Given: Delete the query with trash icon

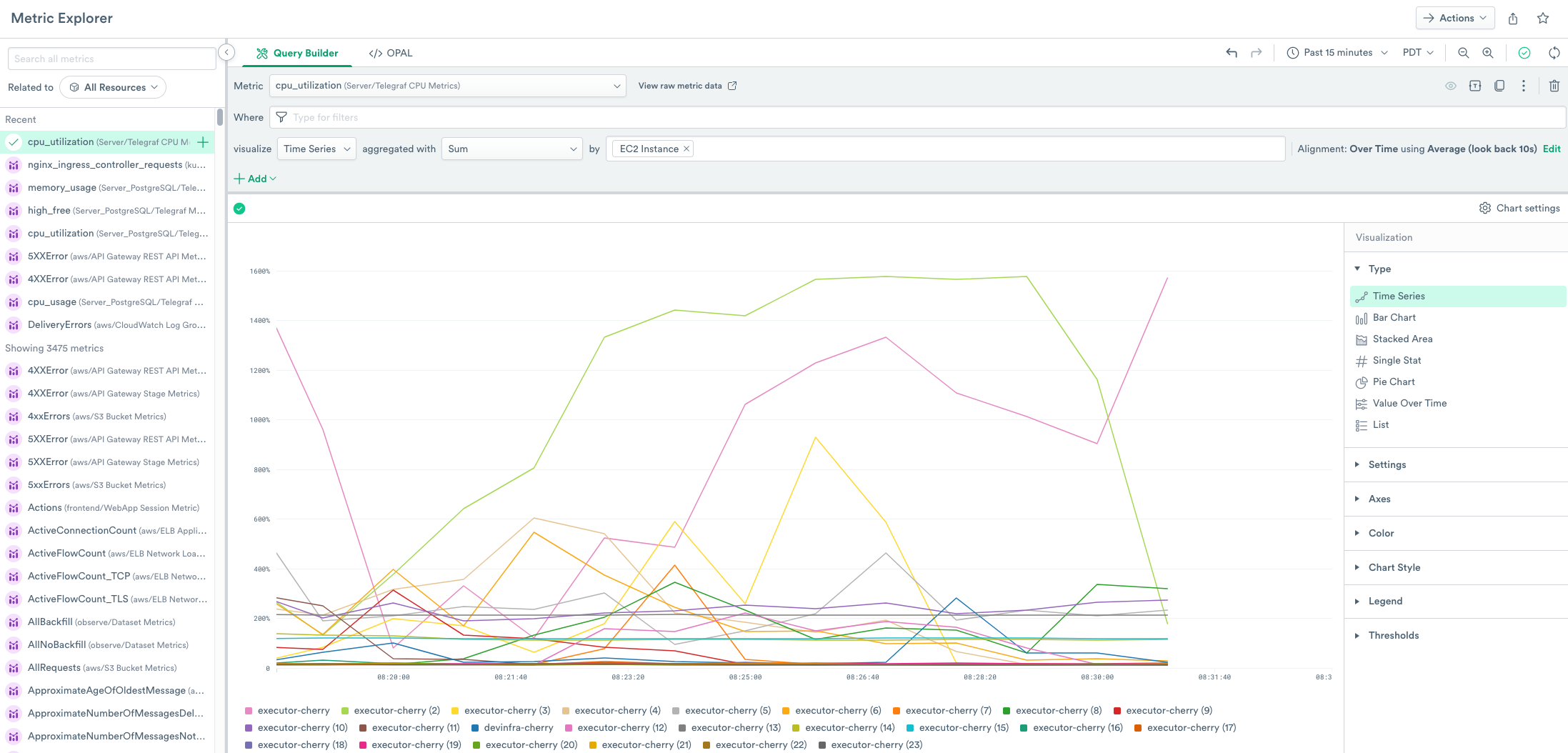Looking at the screenshot, I should 1554,86.
